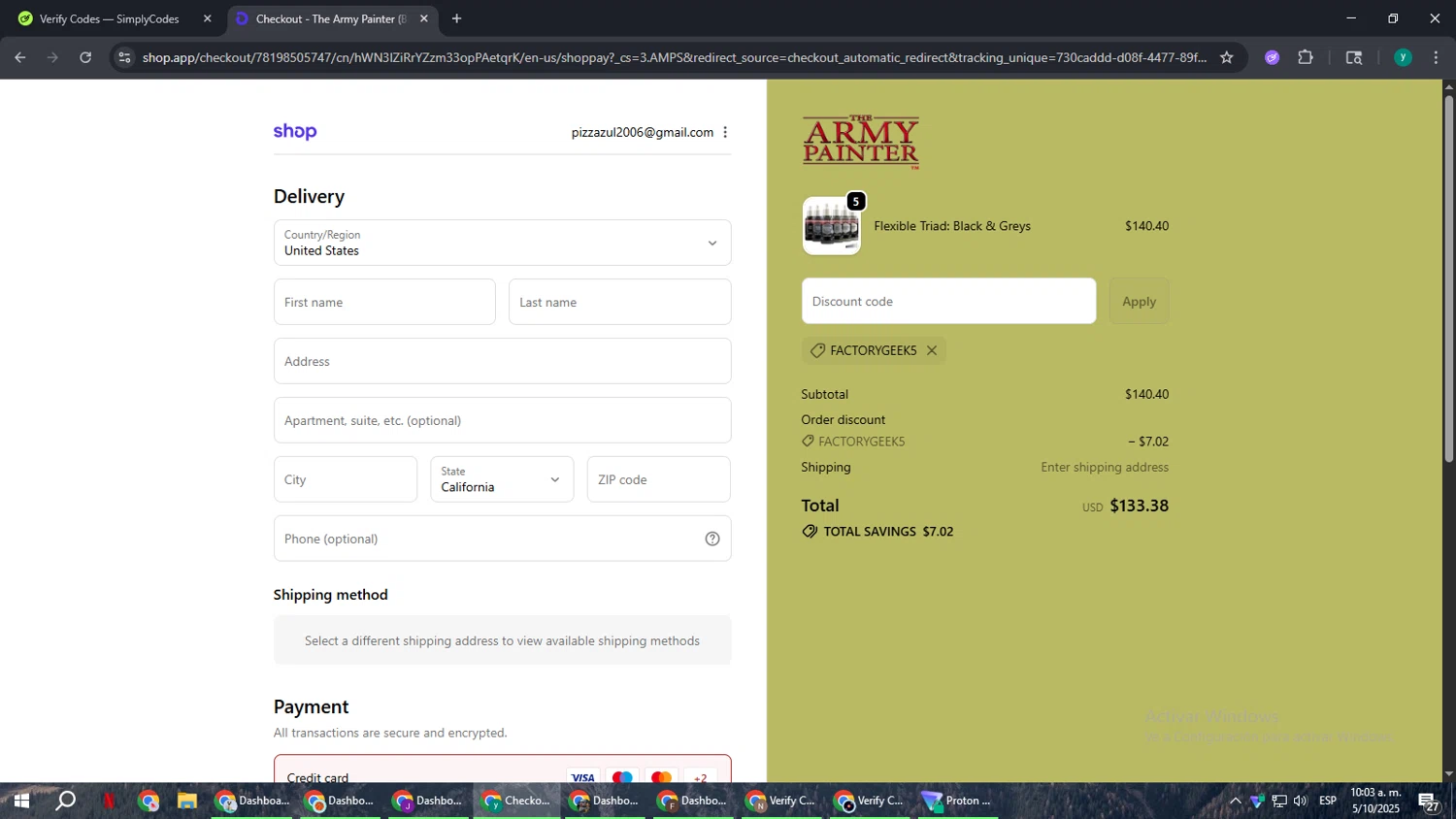
Task: Click The Army Painter logo
Action: point(861,142)
